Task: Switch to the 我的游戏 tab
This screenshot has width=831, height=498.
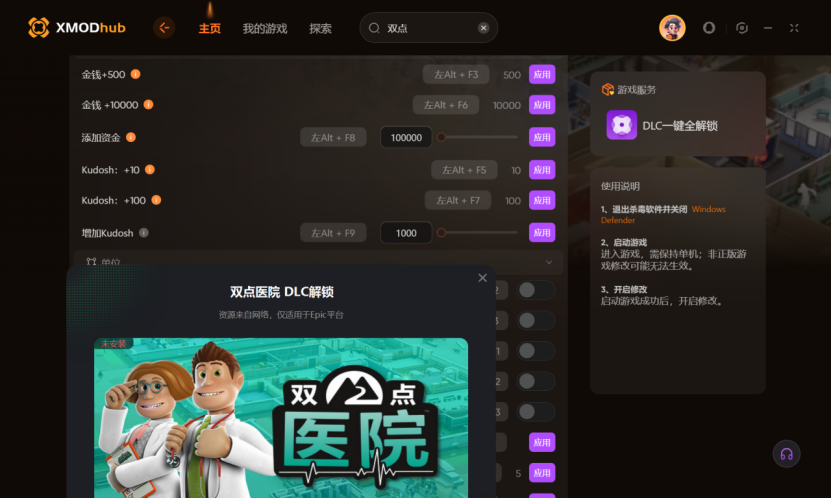Action: (x=264, y=29)
